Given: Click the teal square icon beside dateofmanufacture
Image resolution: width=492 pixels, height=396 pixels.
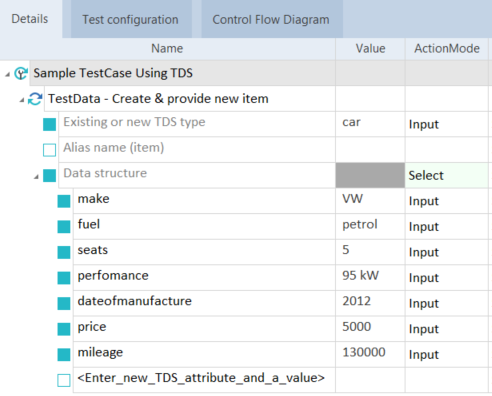Looking at the screenshot, I should point(64,304).
